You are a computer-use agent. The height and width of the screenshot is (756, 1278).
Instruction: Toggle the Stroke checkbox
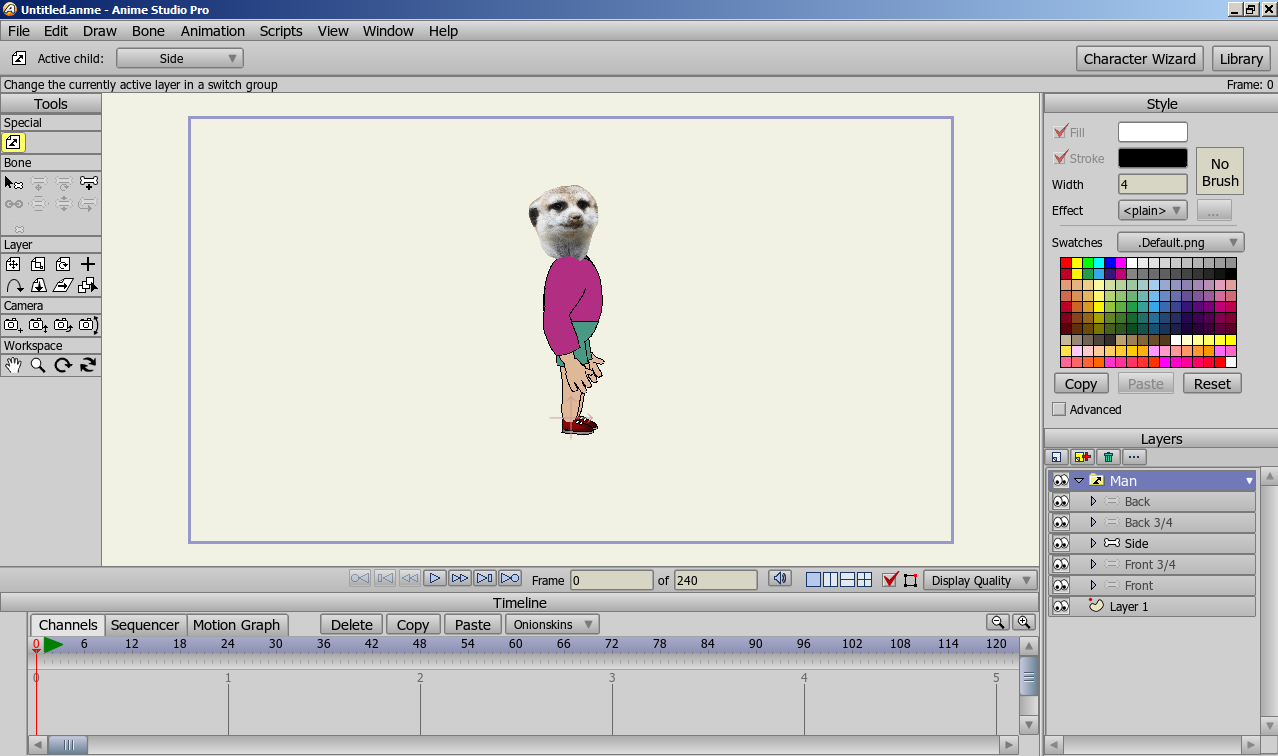(x=1061, y=157)
